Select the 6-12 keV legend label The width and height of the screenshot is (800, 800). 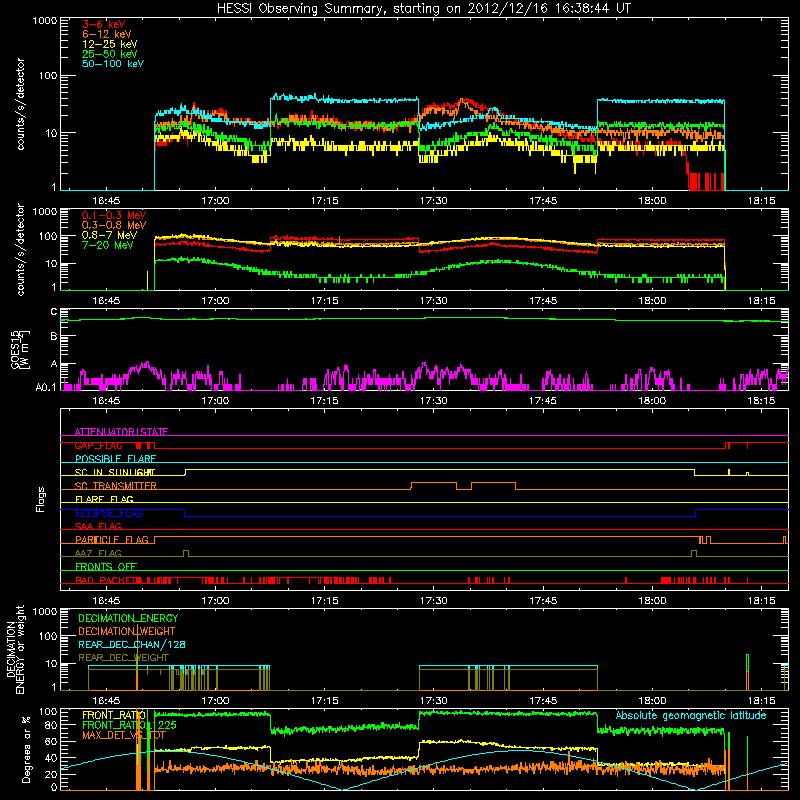click(107, 34)
